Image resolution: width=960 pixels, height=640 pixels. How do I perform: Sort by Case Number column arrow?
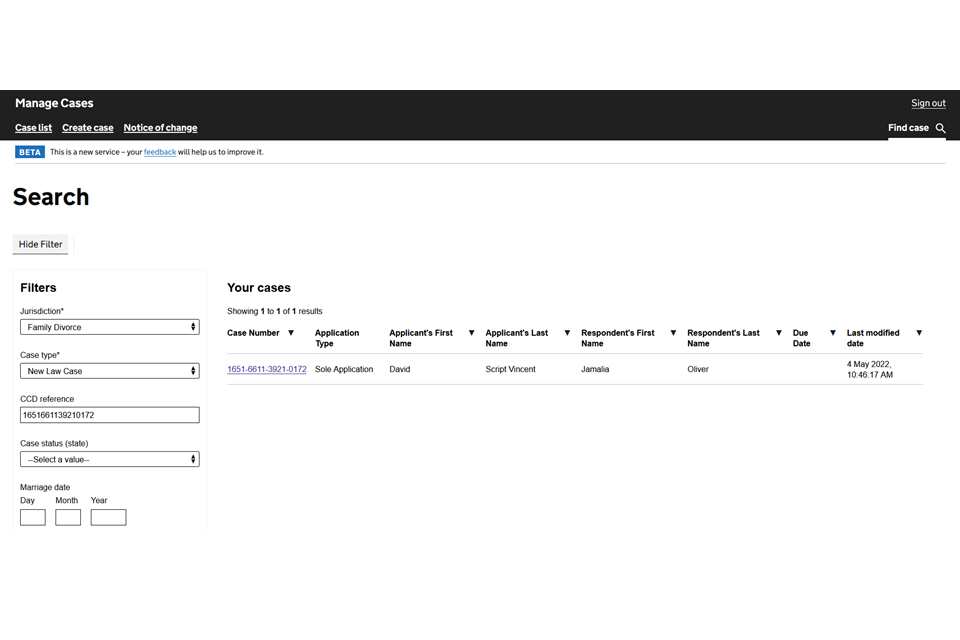pos(291,333)
